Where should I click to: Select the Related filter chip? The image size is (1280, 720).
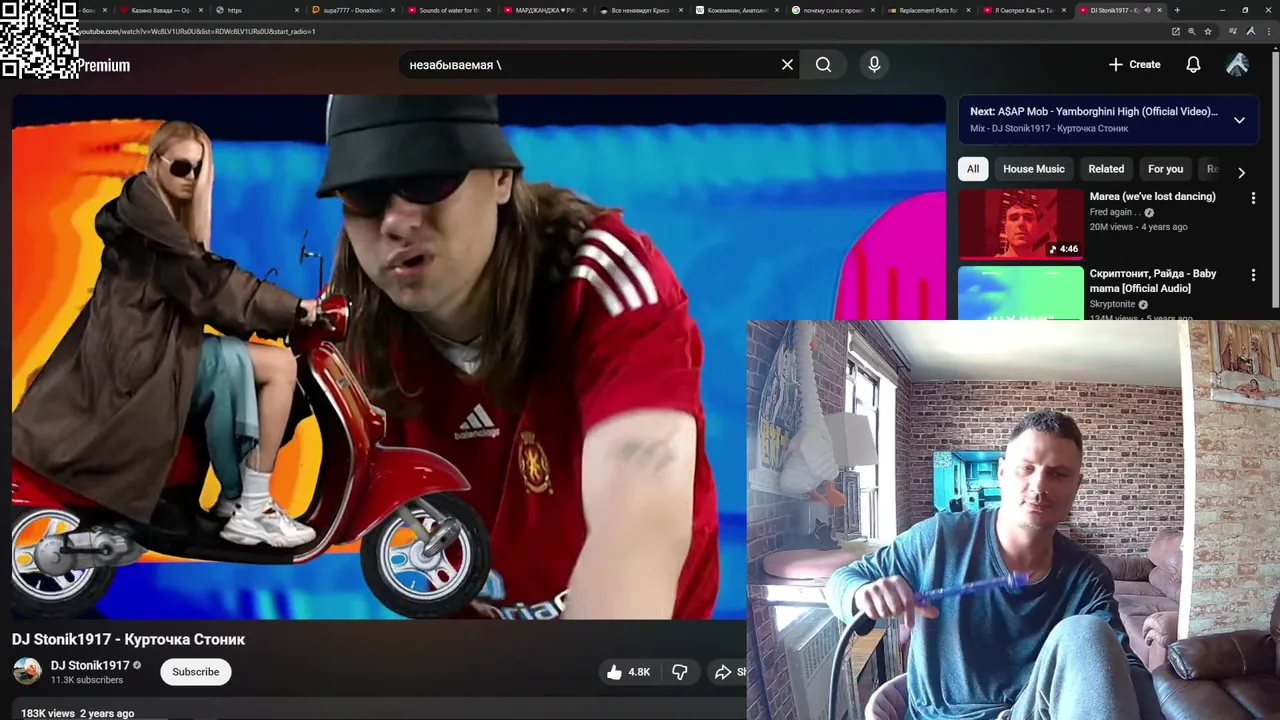(1106, 169)
